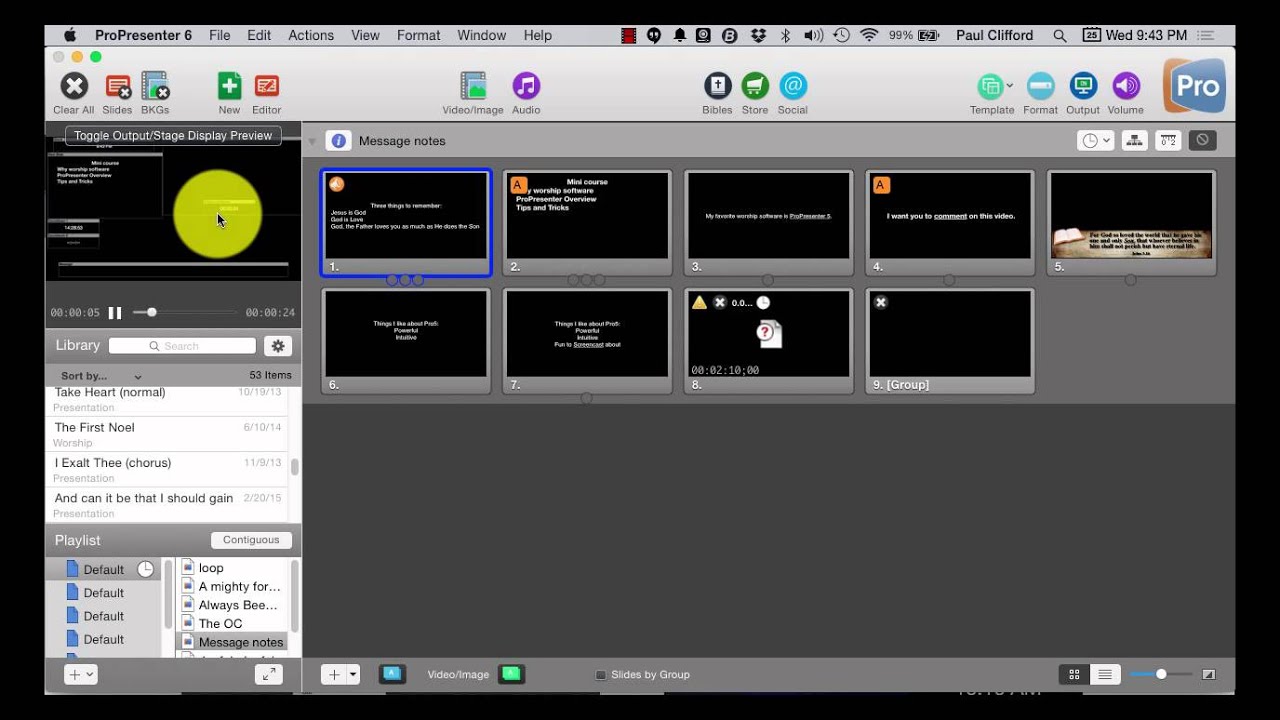Switch to slide grid view
1280x720 pixels.
tap(1074, 675)
